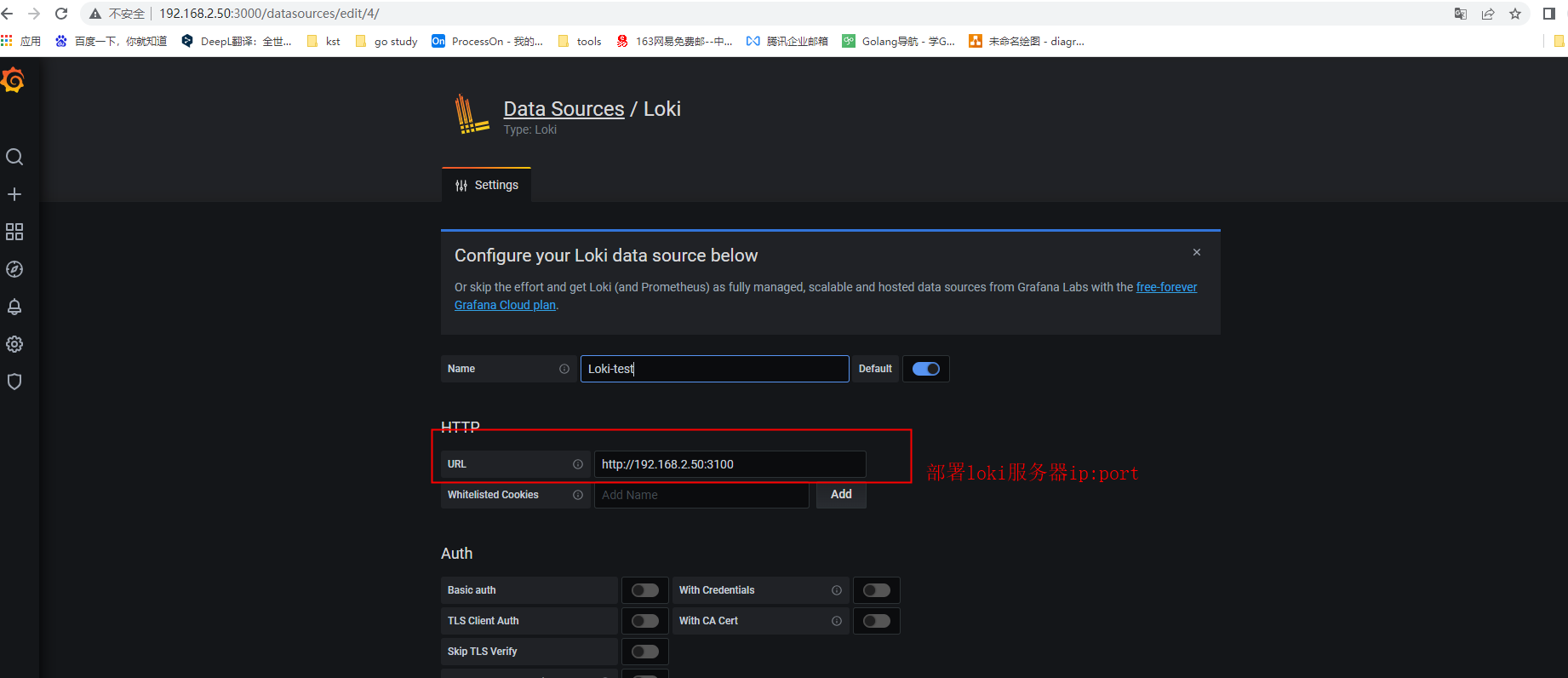Click the share page icon in address bar
1568x678 pixels.
[x=1488, y=14]
